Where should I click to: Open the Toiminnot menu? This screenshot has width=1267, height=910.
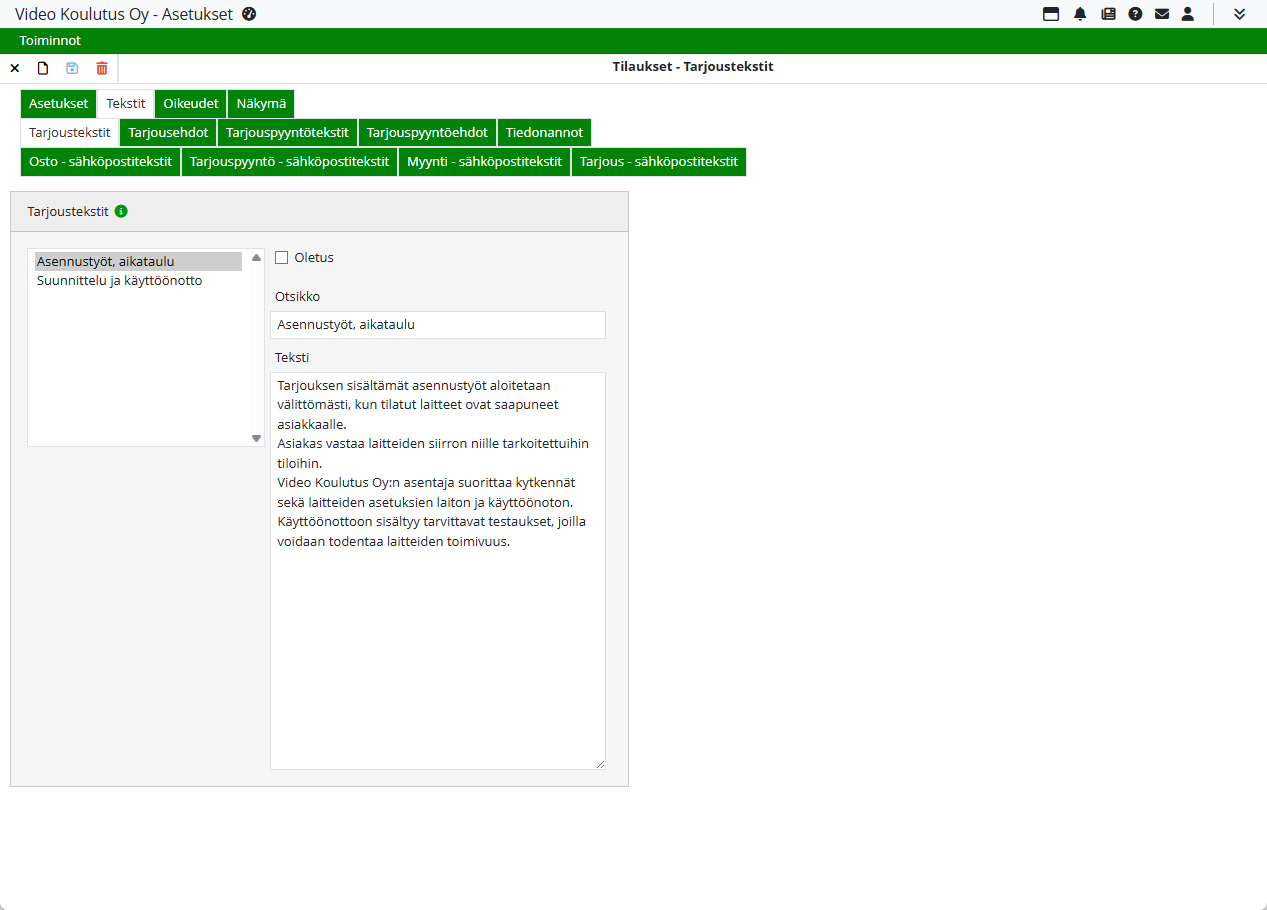click(50, 41)
